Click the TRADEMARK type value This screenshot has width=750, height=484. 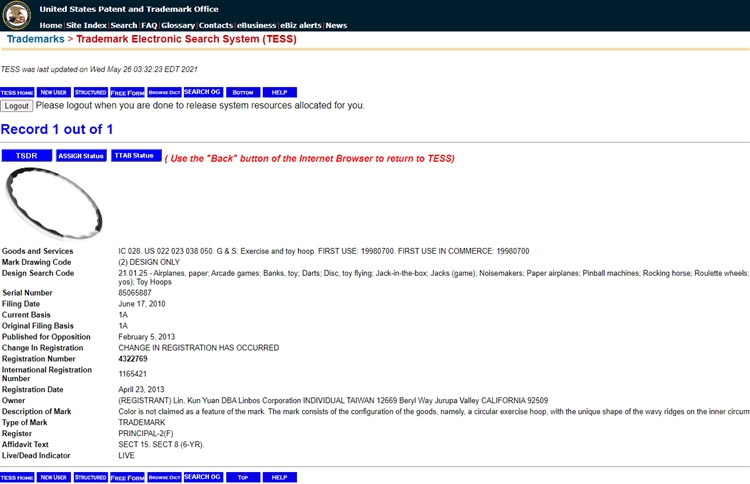pyautogui.click(x=142, y=422)
